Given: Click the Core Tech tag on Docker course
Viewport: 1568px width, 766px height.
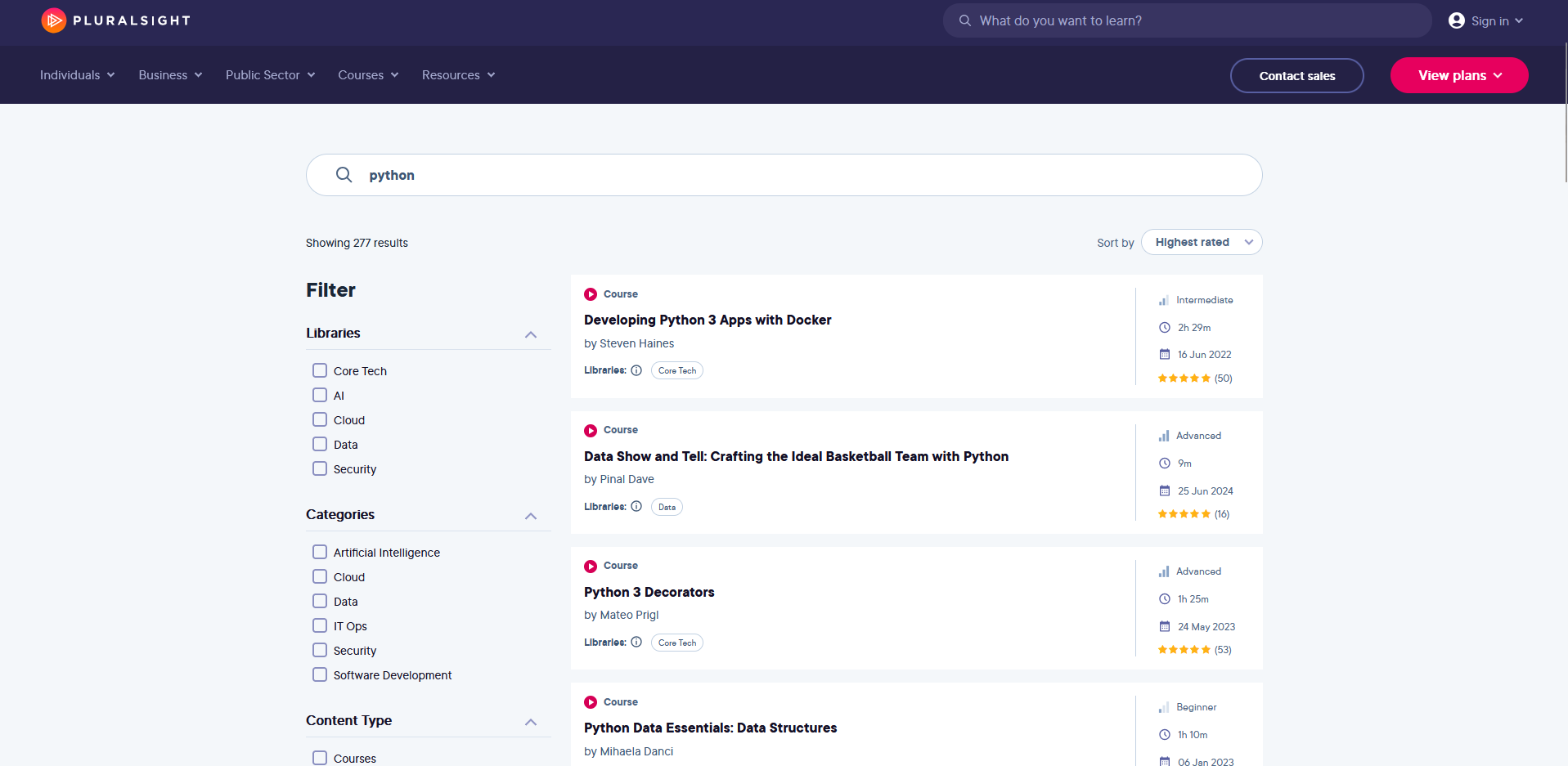Looking at the screenshot, I should (677, 370).
